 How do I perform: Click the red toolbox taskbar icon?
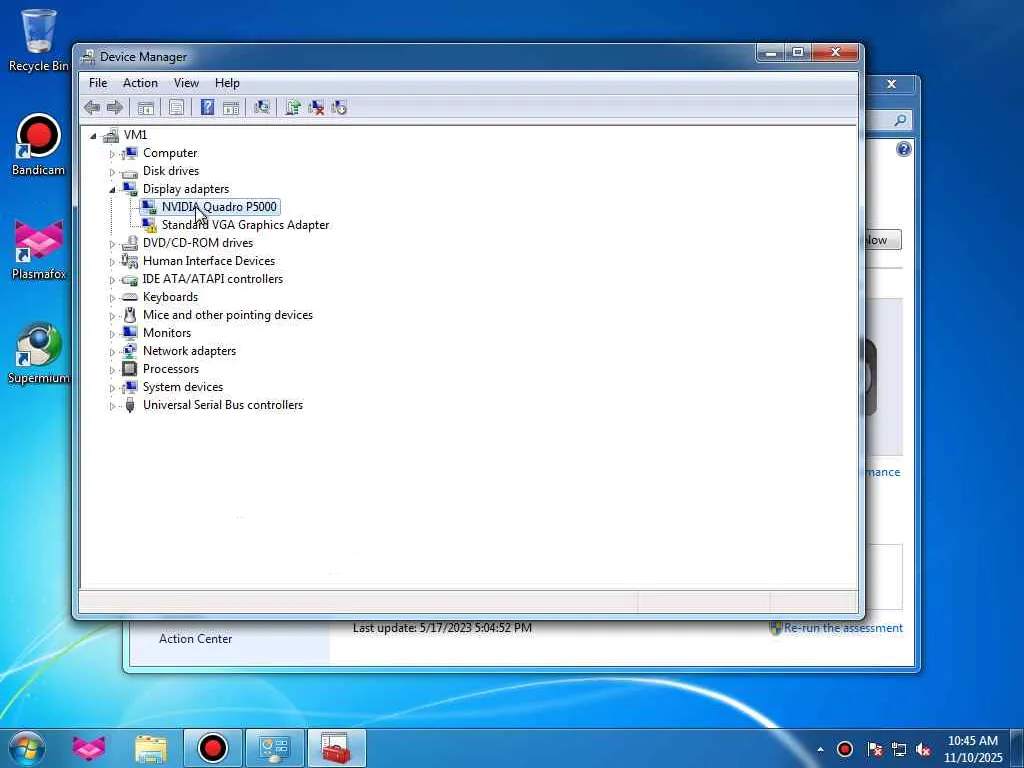pyautogui.click(x=336, y=748)
